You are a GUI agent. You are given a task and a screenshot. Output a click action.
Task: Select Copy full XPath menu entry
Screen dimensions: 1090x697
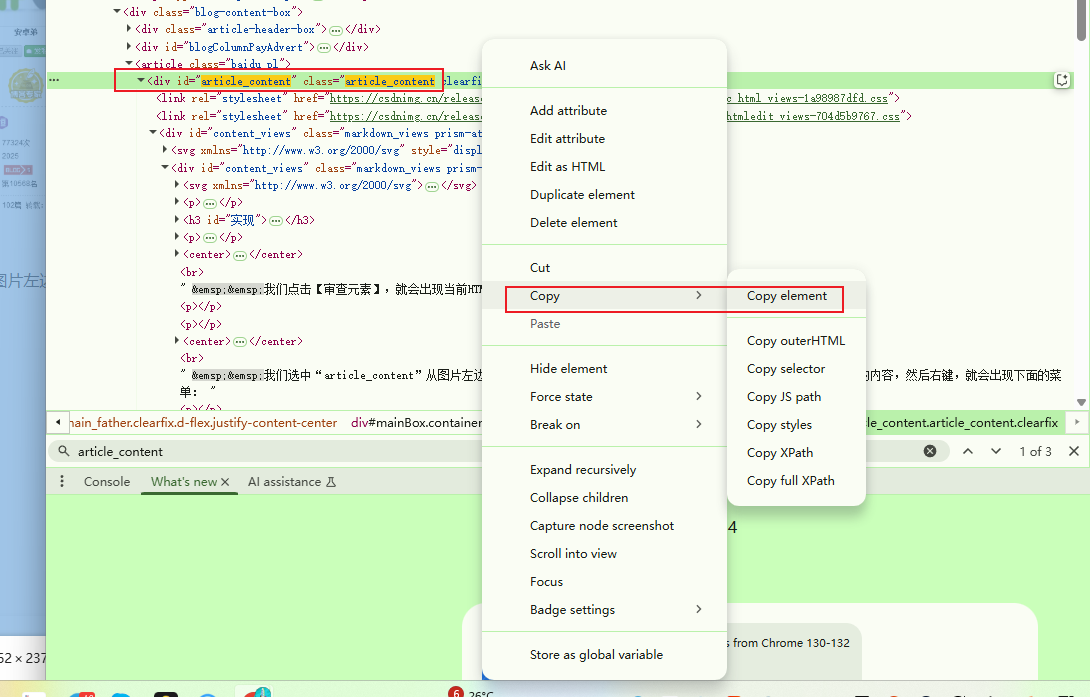[x=790, y=481]
